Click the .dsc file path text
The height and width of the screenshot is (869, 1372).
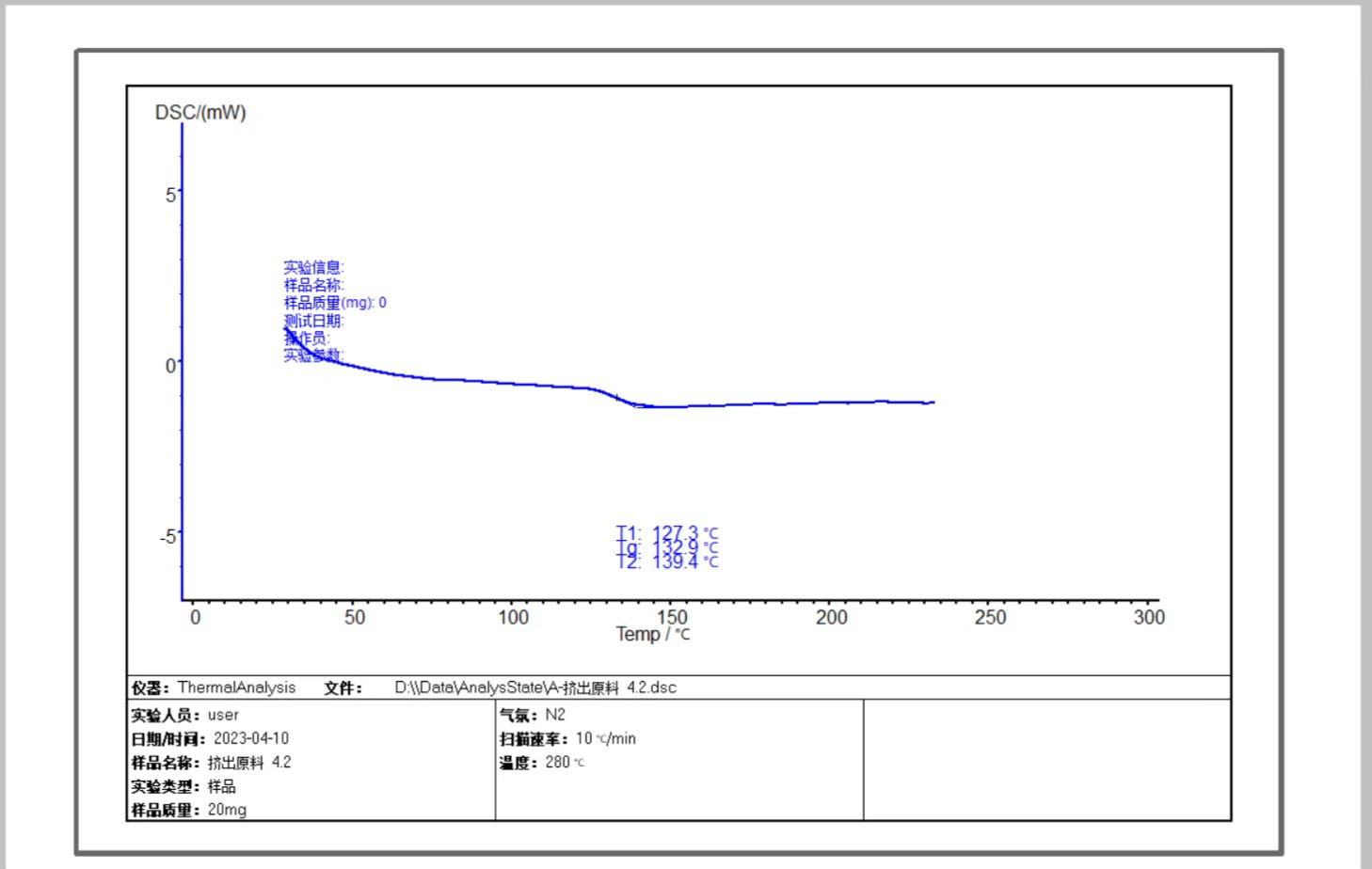point(534,687)
